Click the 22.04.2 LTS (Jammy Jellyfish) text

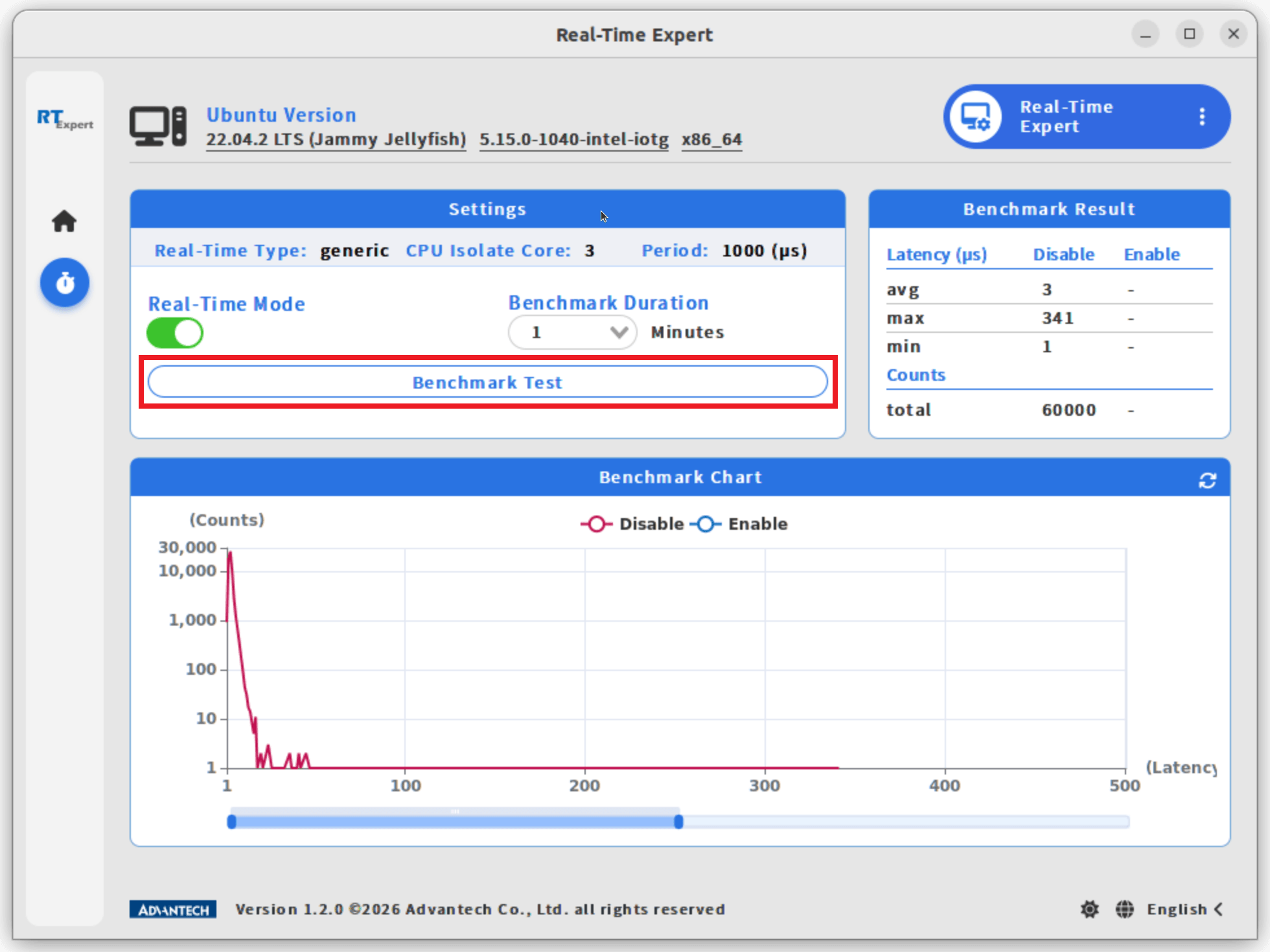click(x=336, y=139)
